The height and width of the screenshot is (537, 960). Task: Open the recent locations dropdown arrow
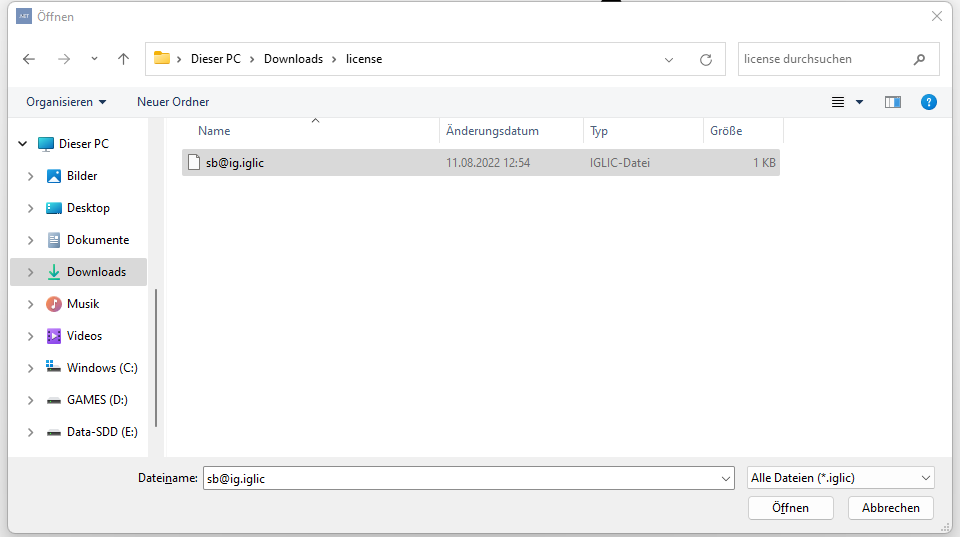pos(94,59)
